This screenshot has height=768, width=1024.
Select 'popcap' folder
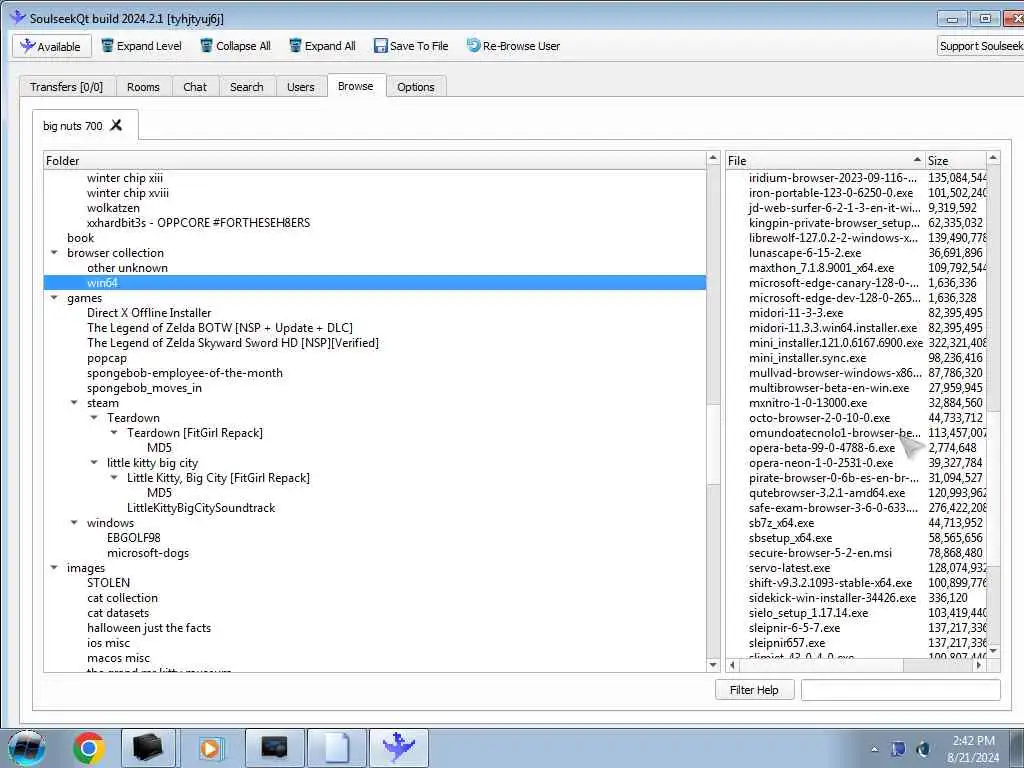[x=106, y=358]
